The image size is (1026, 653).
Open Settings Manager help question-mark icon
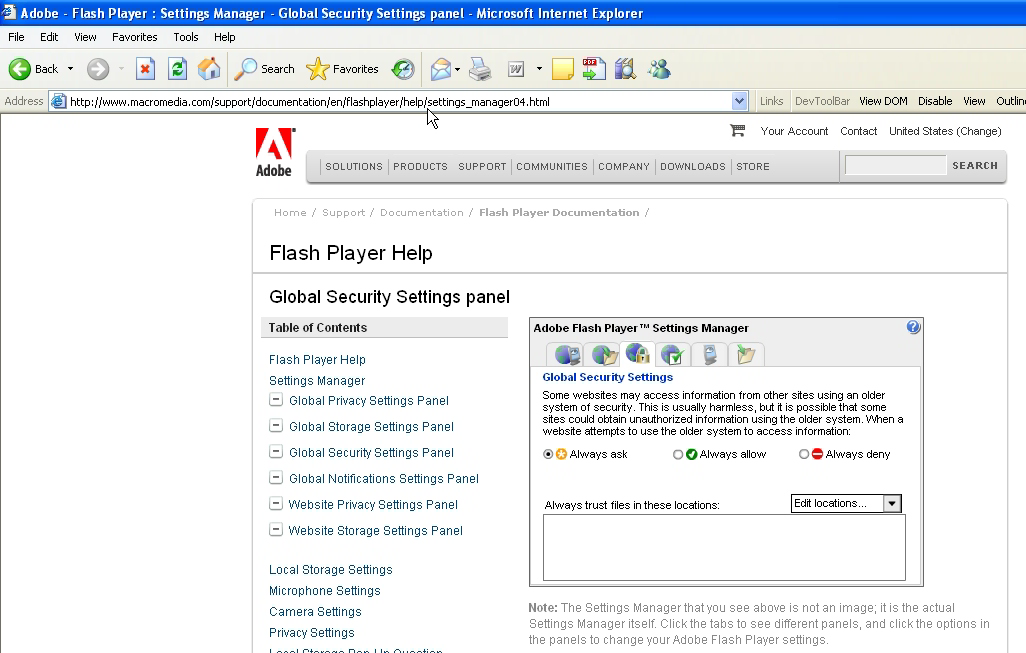[913, 327]
